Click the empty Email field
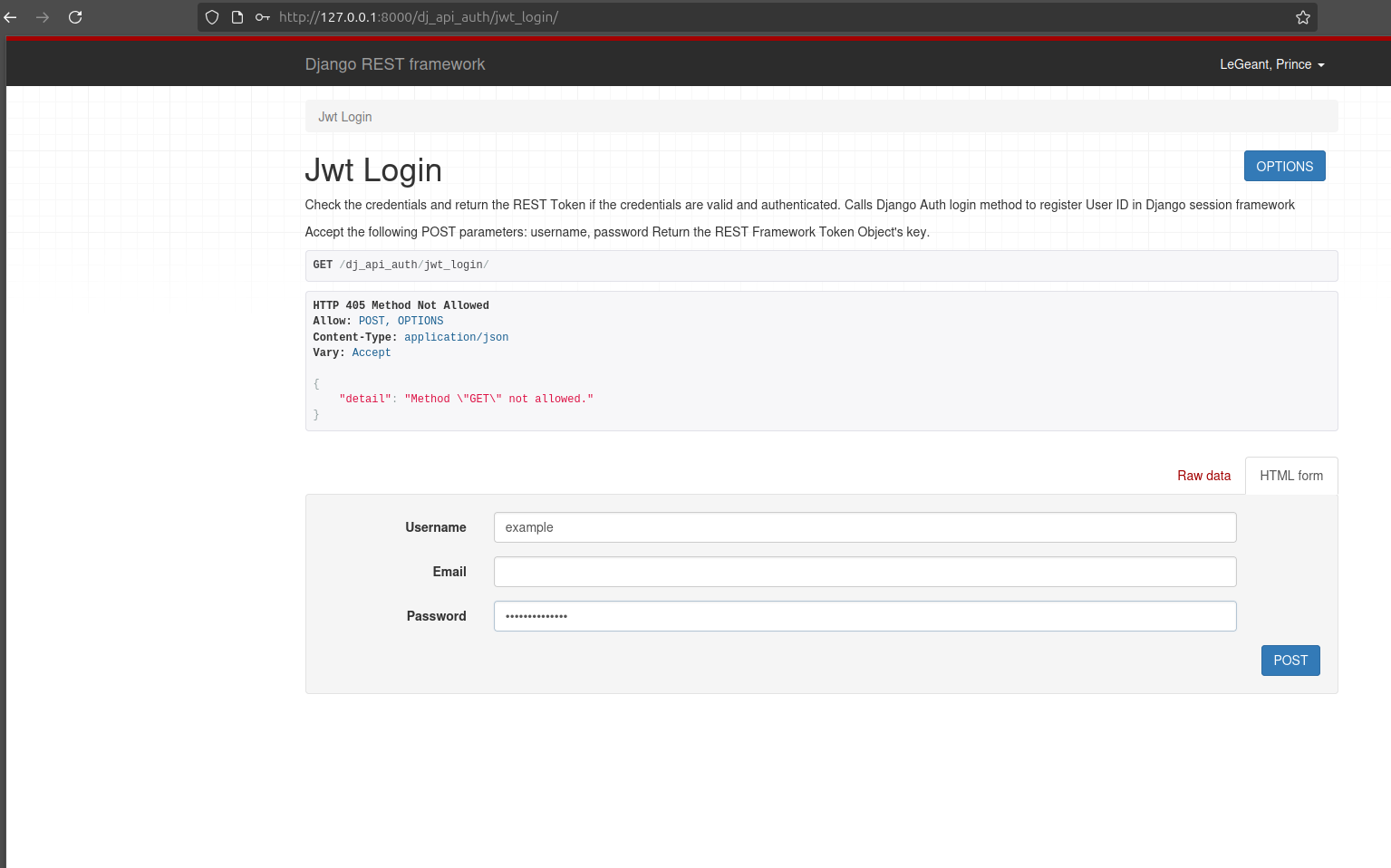This screenshot has width=1391, height=868. 865,571
